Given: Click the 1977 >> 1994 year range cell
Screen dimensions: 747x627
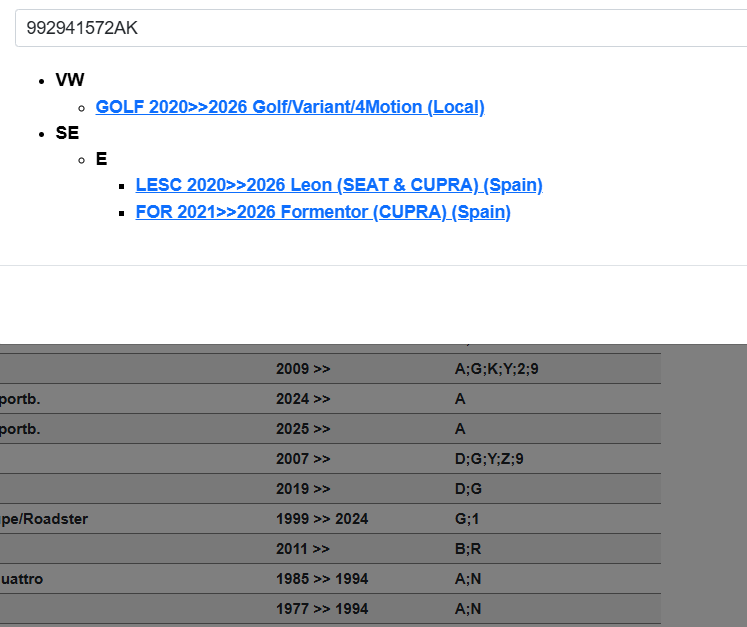Looking at the screenshot, I should click(x=322, y=609).
